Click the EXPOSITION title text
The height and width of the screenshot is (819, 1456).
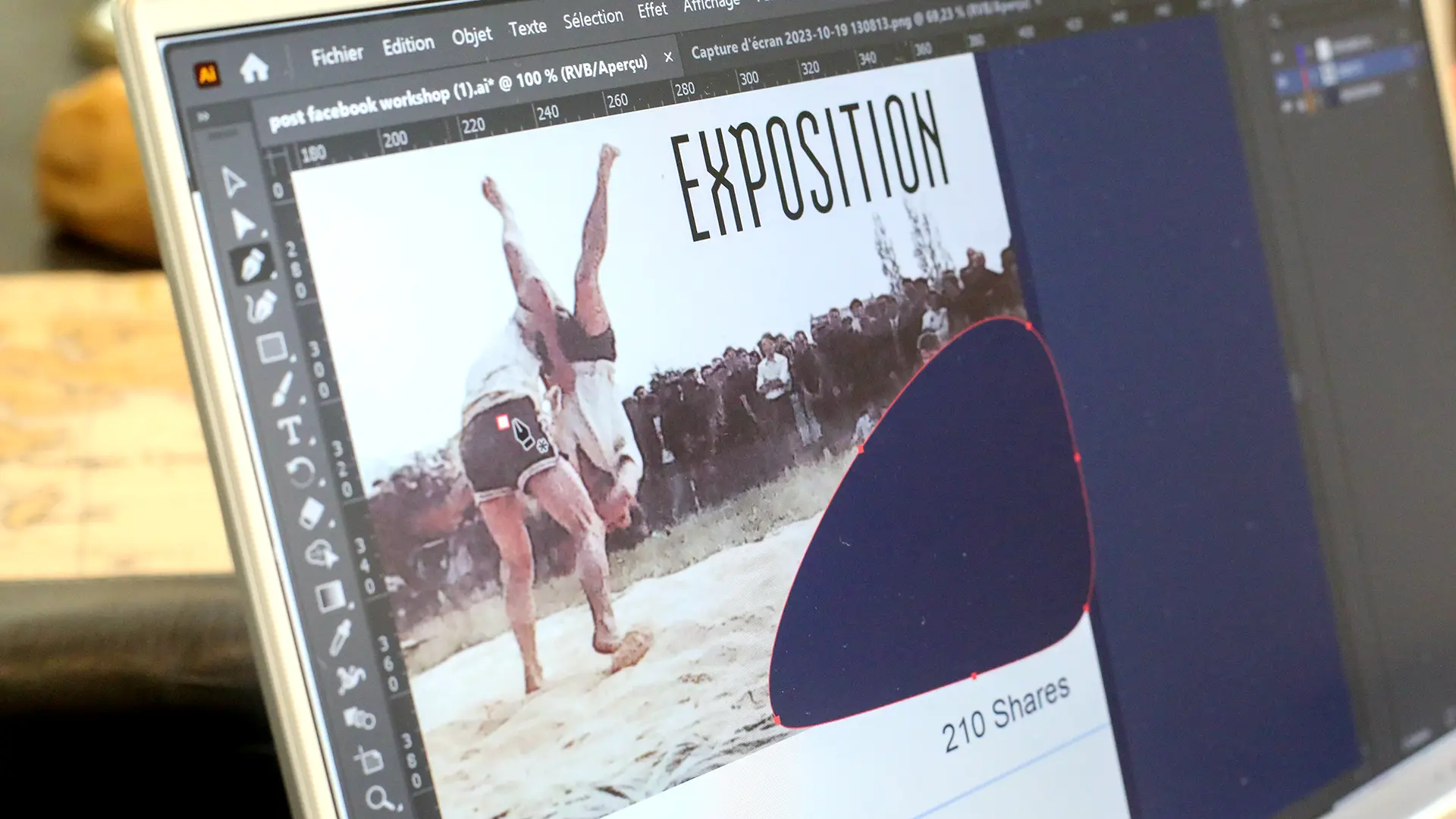coord(810,165)
